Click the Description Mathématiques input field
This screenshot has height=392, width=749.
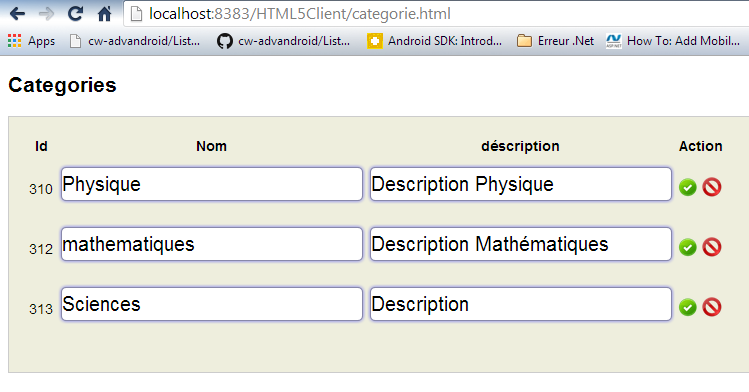pyautogui.click(x=521, y=244)
